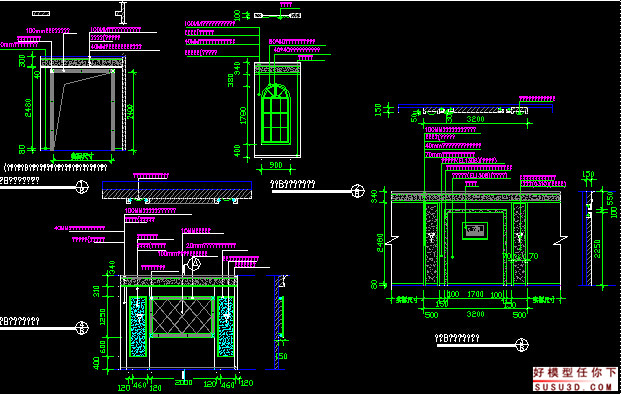Select the detail callout circle above lattice elevation
Viewport: 621px width, 394px height.
(194, 263)
